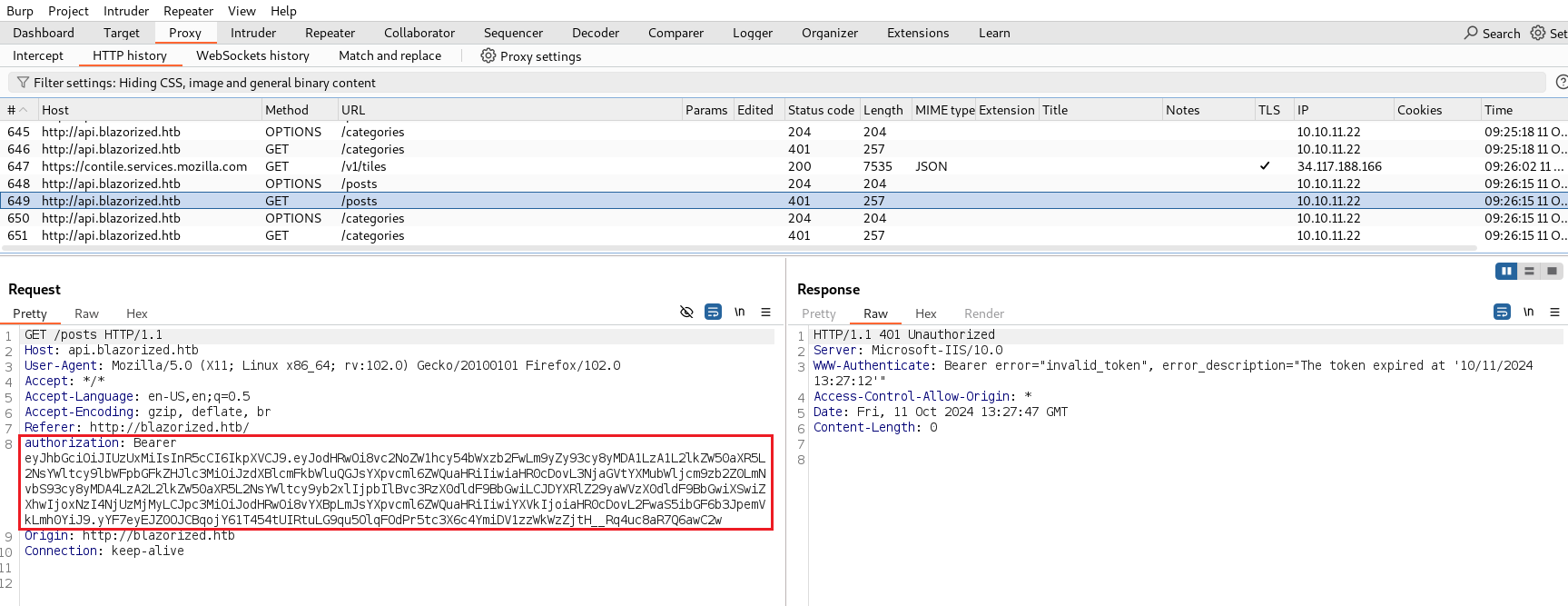Toggle non-printable characters in Response pane
The height and width of the screenshot is (606, 1568).
(1528, 313)
